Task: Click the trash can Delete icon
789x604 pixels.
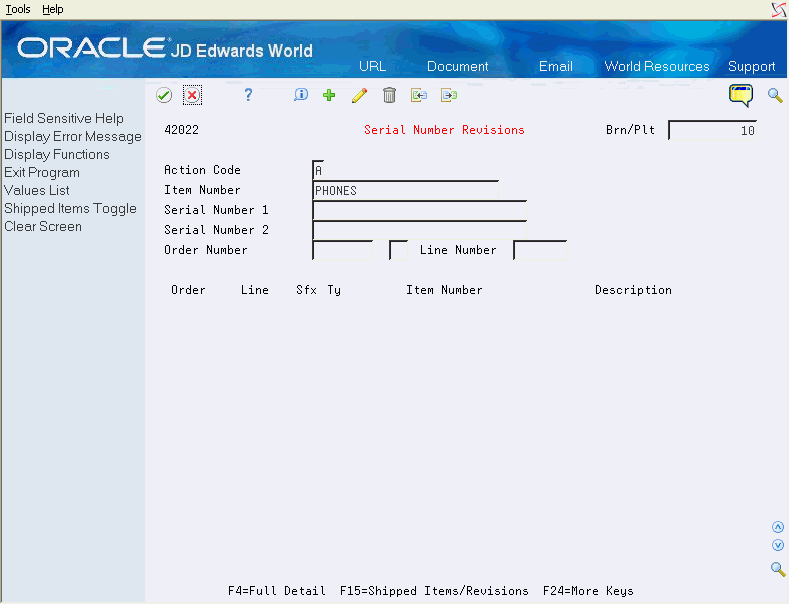Action: point(389,95)
